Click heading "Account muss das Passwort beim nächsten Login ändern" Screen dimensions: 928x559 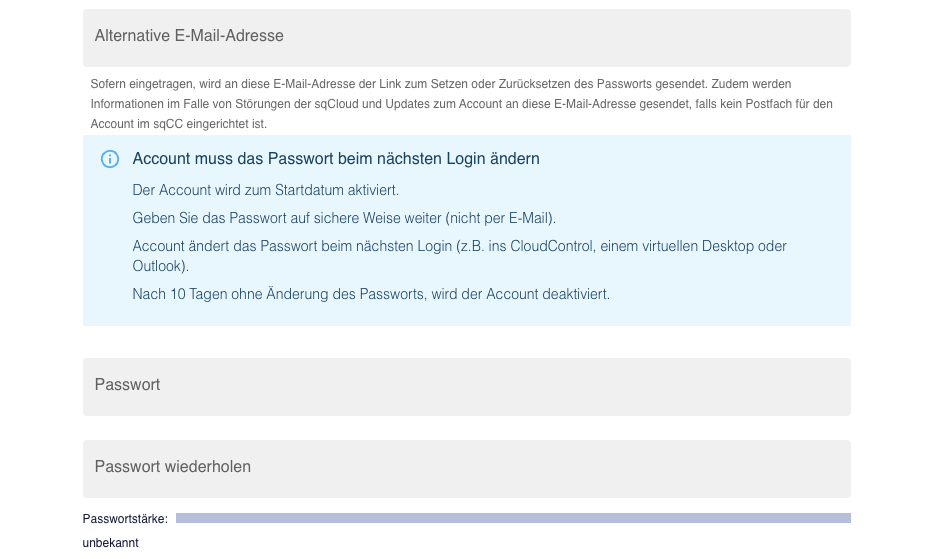coord(336,159)
